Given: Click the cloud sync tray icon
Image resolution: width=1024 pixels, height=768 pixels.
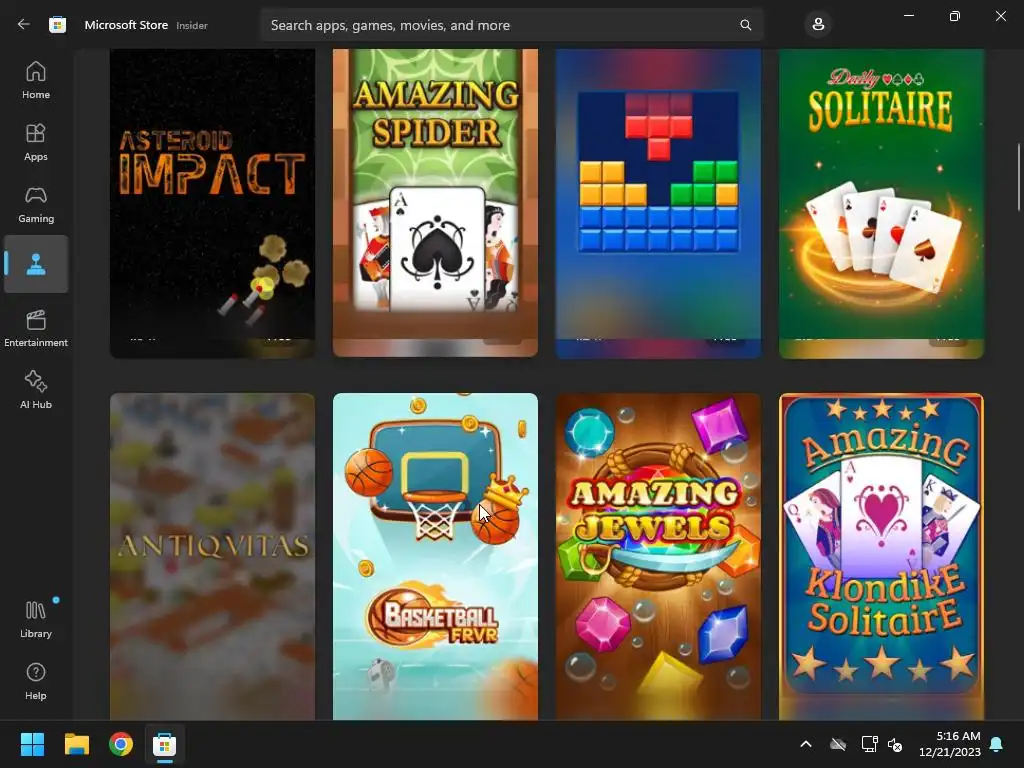Looking at the screenshot, I should coord(838,744).
